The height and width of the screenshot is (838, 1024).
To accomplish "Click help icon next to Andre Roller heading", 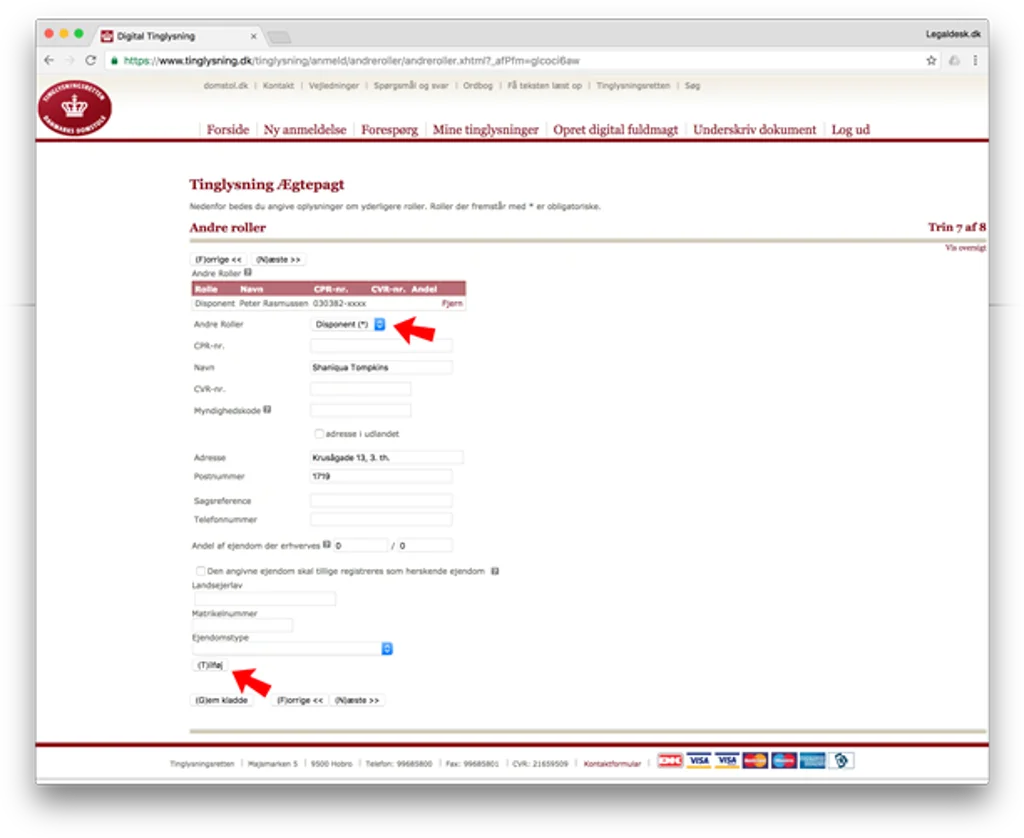I will 248,272.
